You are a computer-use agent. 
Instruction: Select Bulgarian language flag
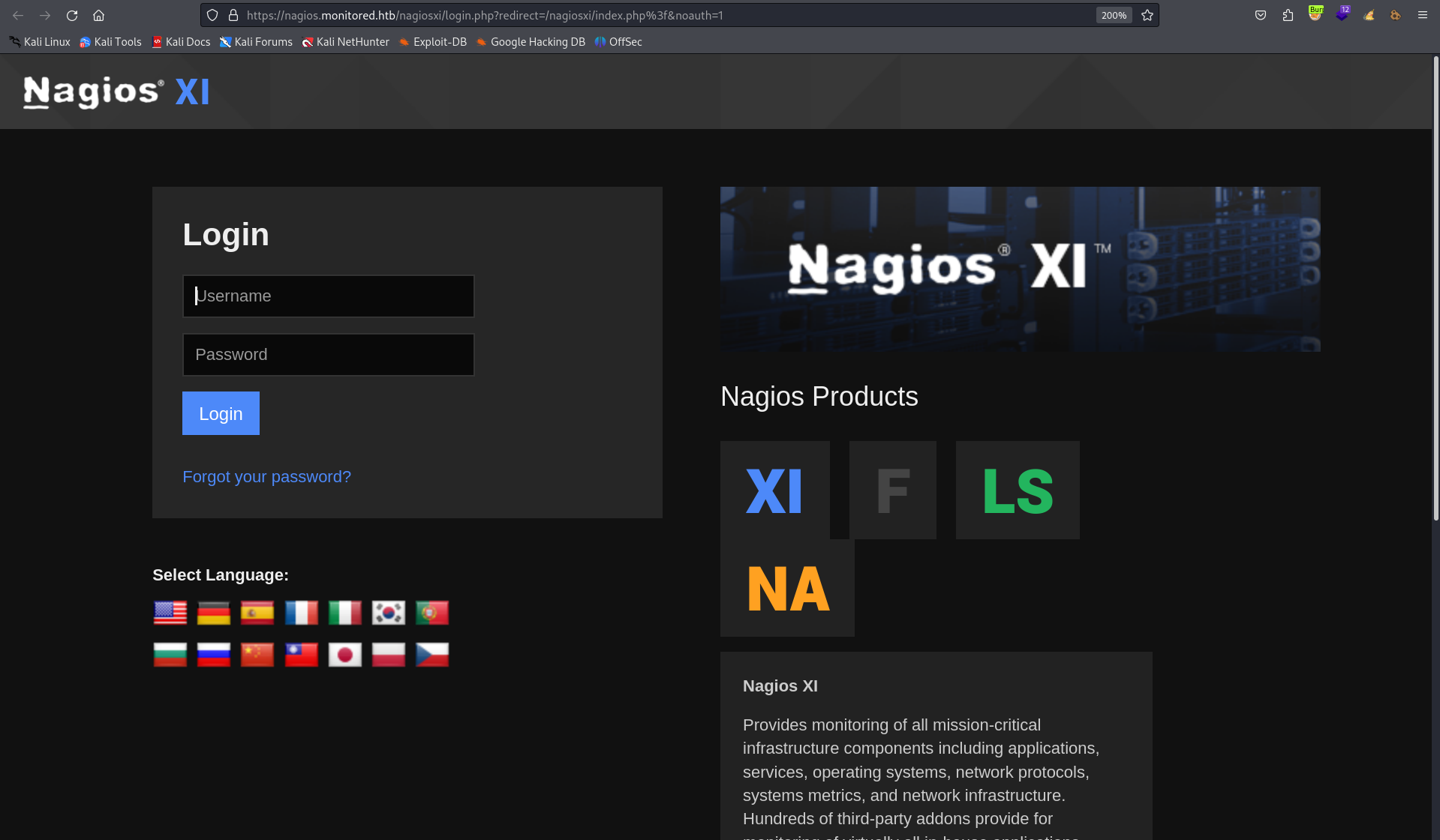[170, 655]
